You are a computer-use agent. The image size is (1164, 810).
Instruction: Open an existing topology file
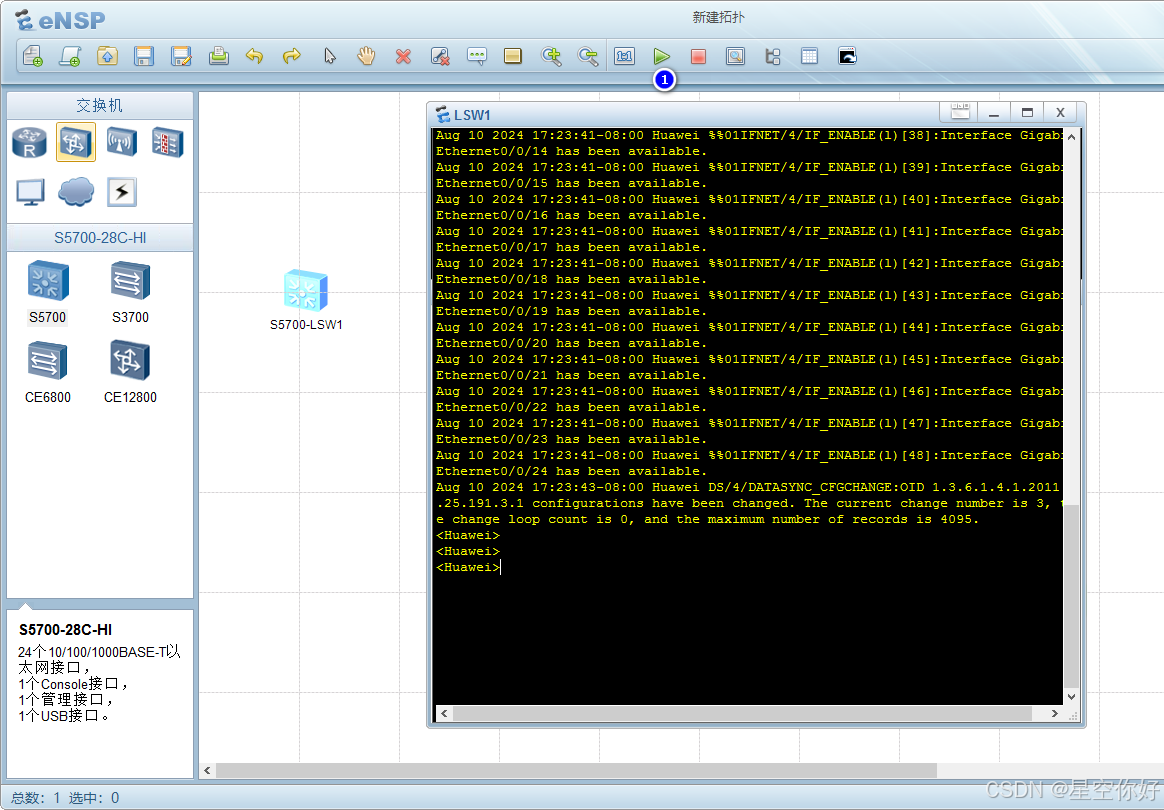click(x=107, y=56)
